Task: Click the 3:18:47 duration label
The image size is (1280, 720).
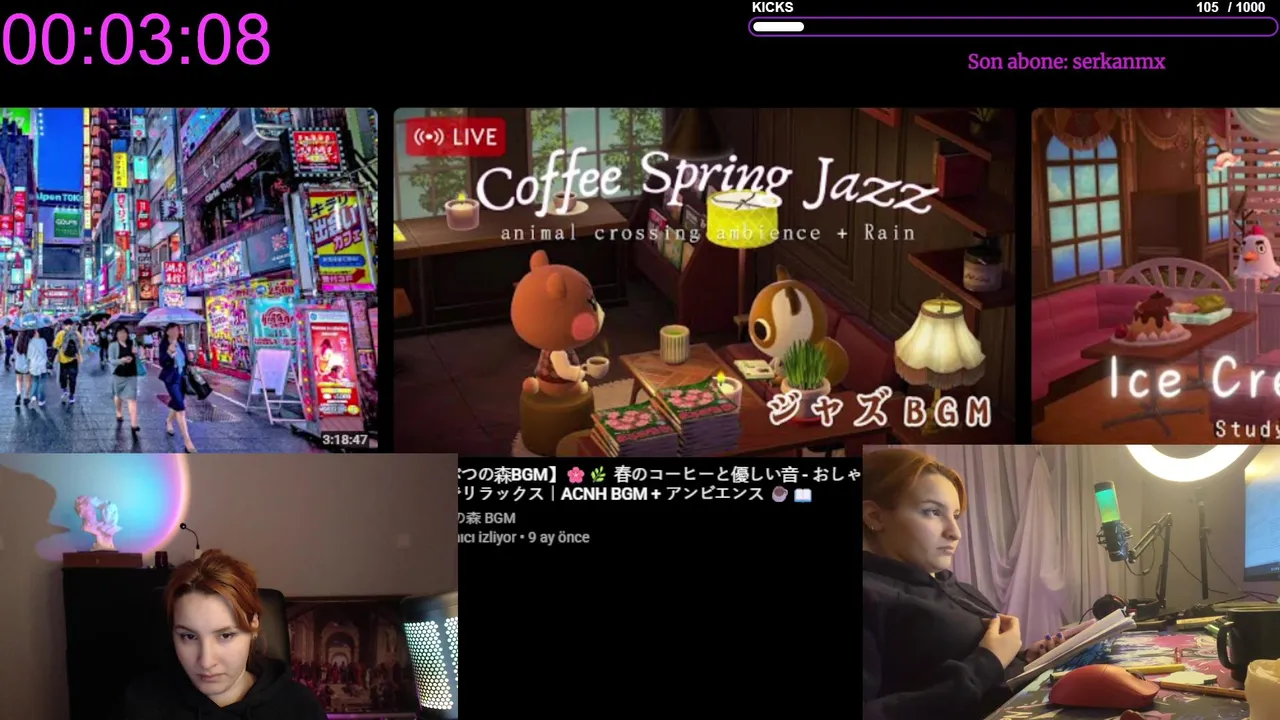Action: point(344,439)
